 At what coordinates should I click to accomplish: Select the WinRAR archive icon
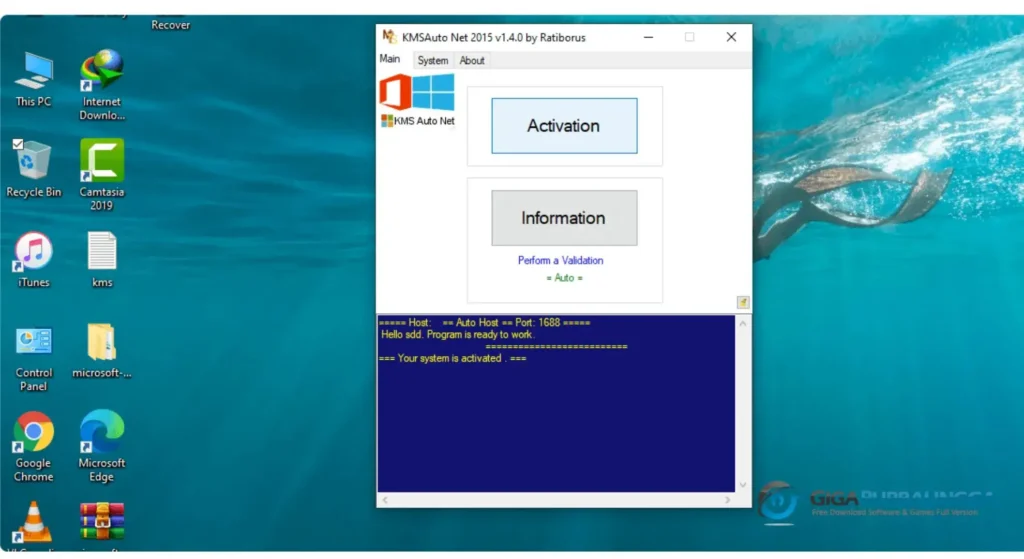pyautogui.click(x=102, y=520)
